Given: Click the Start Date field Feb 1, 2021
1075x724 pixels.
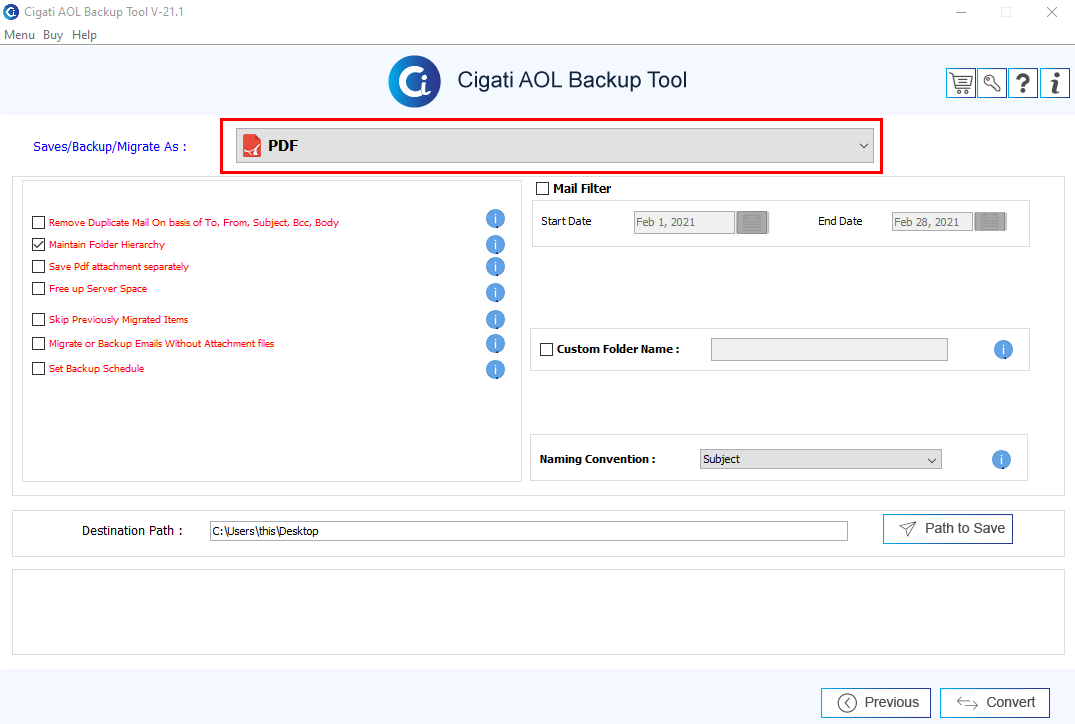Looking at the screenshot, I should 684,222.
